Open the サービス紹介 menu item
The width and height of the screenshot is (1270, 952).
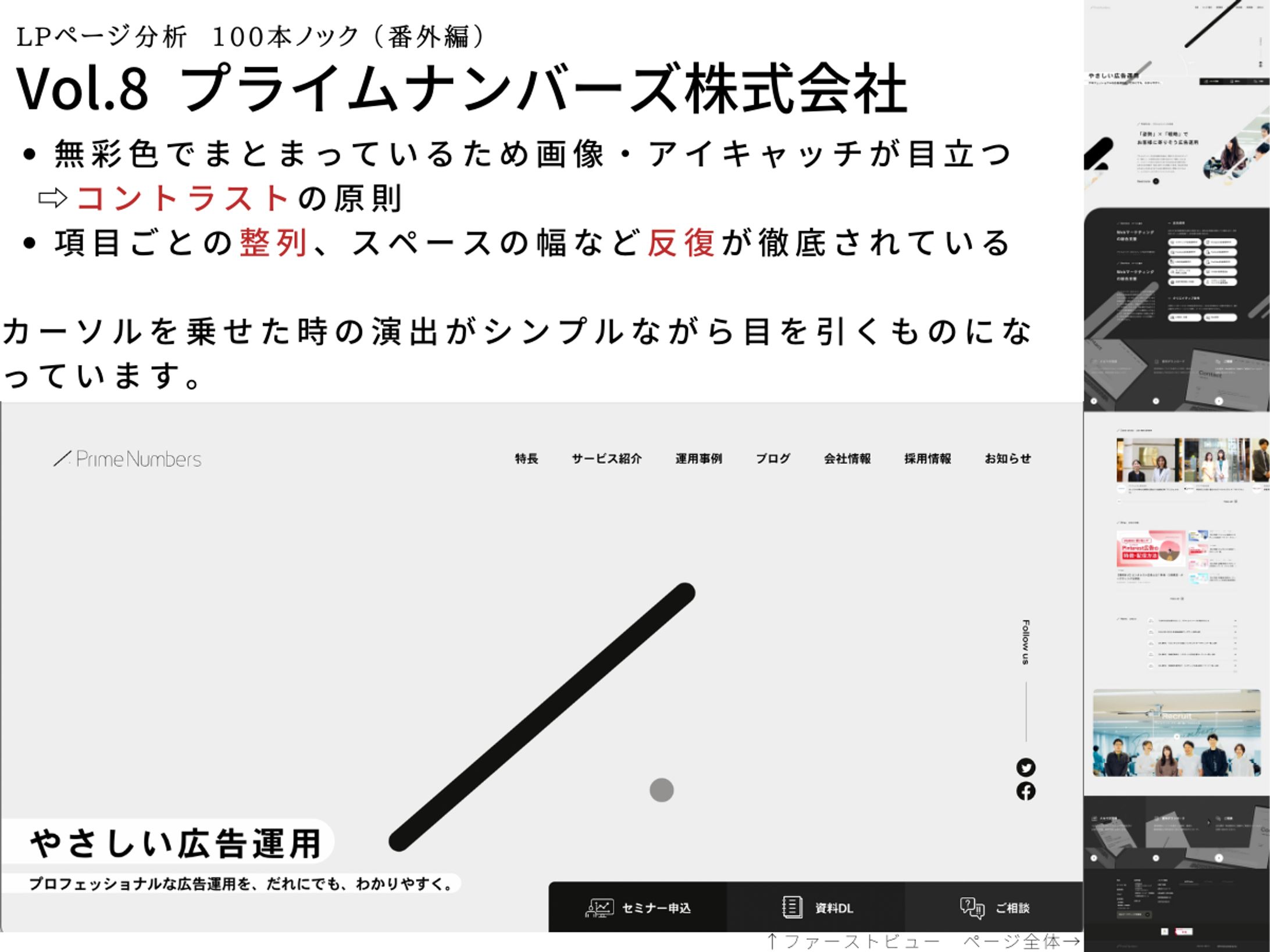(607, 459)
